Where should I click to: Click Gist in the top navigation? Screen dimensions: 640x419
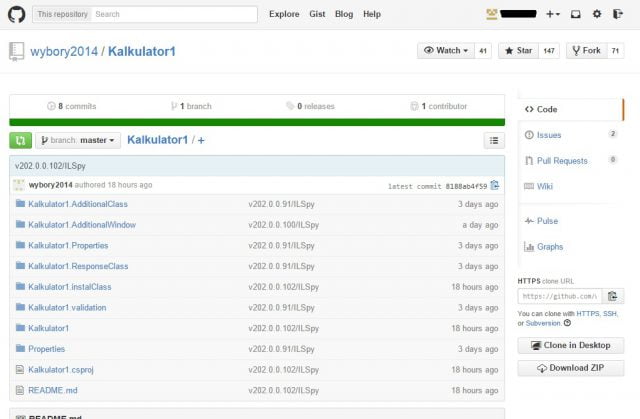pos(317,14)
